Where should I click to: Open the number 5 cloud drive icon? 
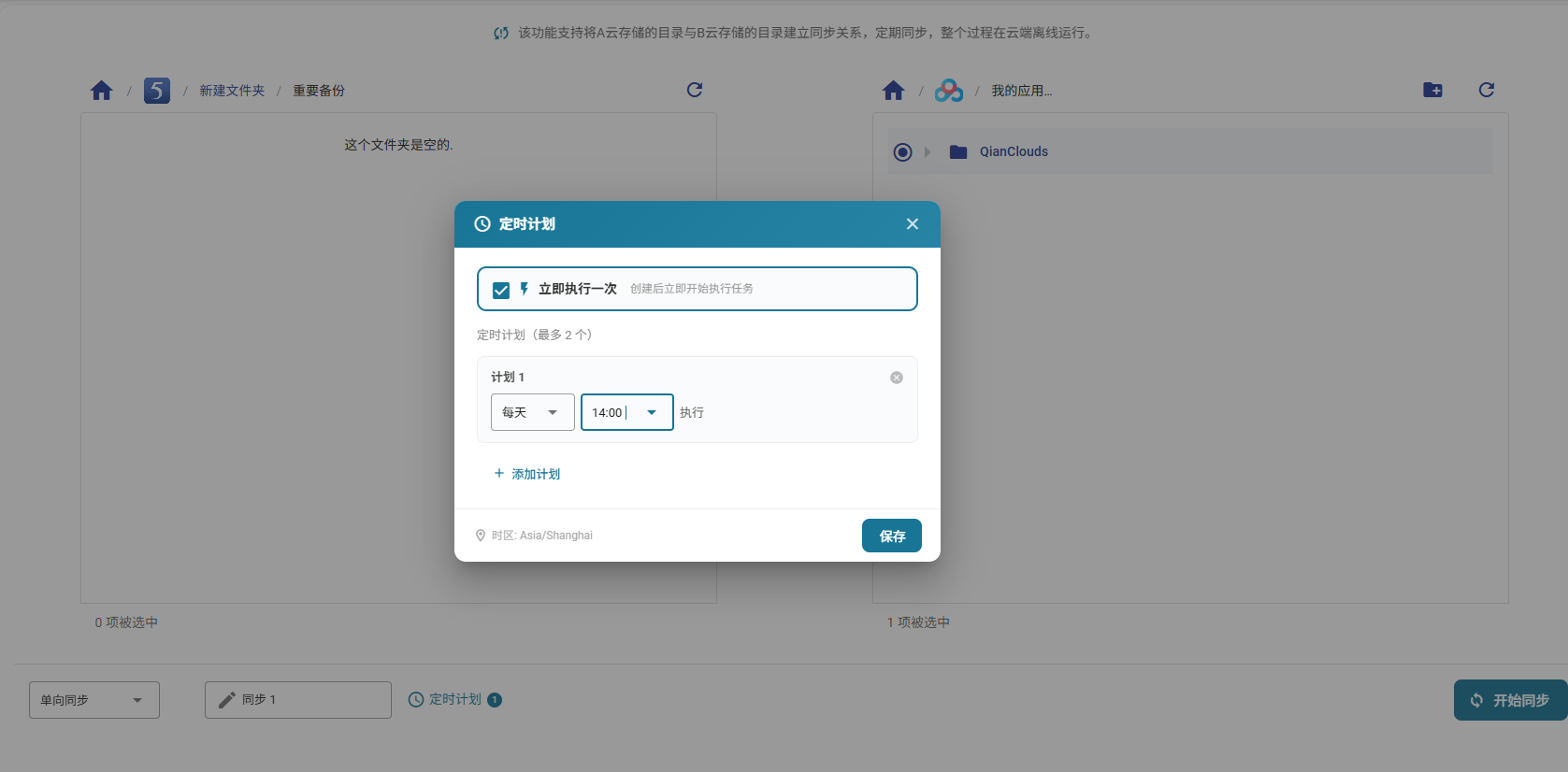coord(157,91)
